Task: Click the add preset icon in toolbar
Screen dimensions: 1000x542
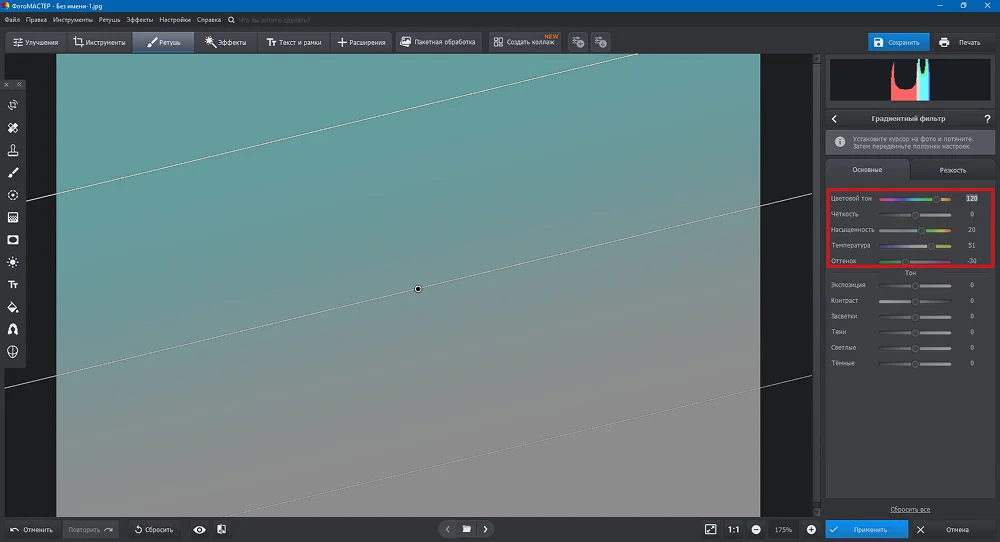Action: [x=578, y=42]
